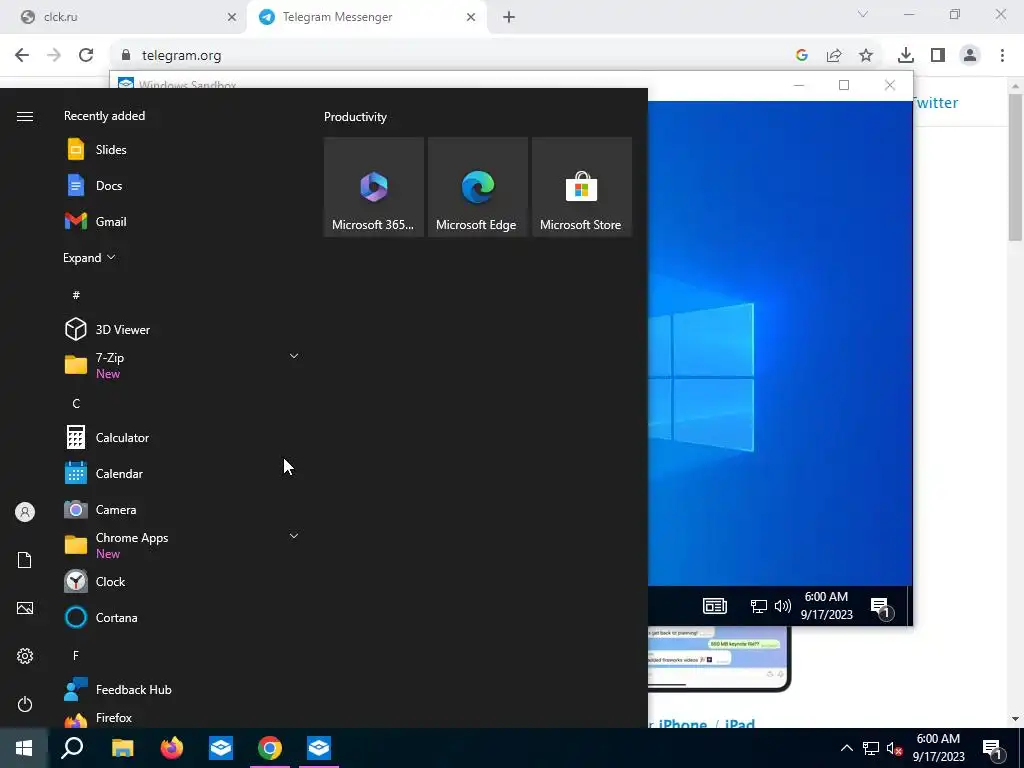
Task: Open the Microsoft Store tile
Action: [x=581, y=187]
